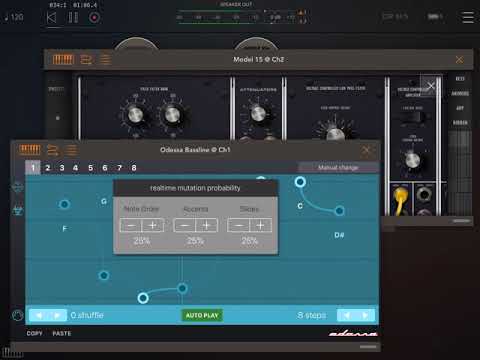Select the D# slide end node
The height and width of the screenshot is (360, 480).
[x=339, y=211]
